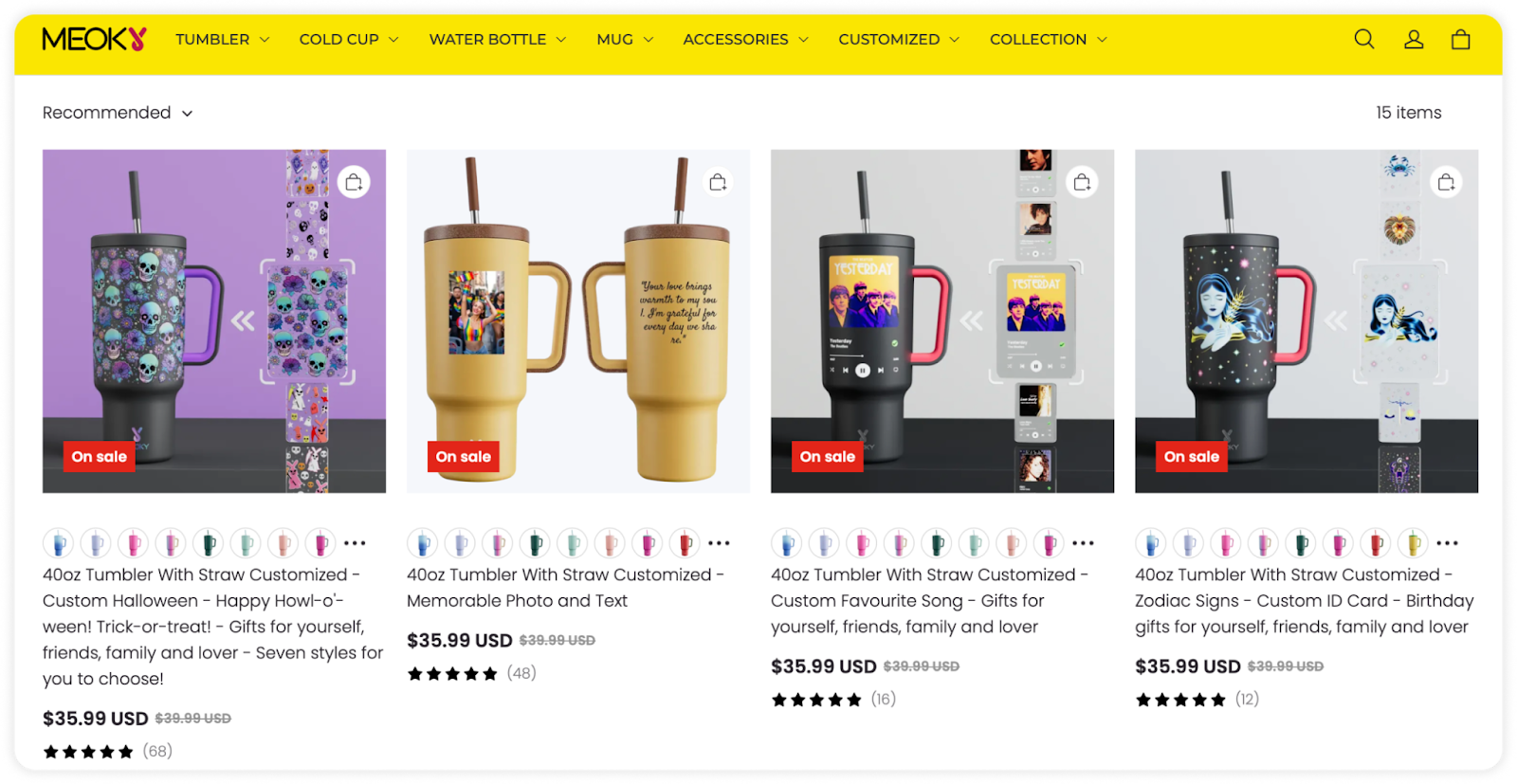Show more colors for the Zodiac tumbler
This screenshot has height=784, width=1517.
click(1447, 543)
